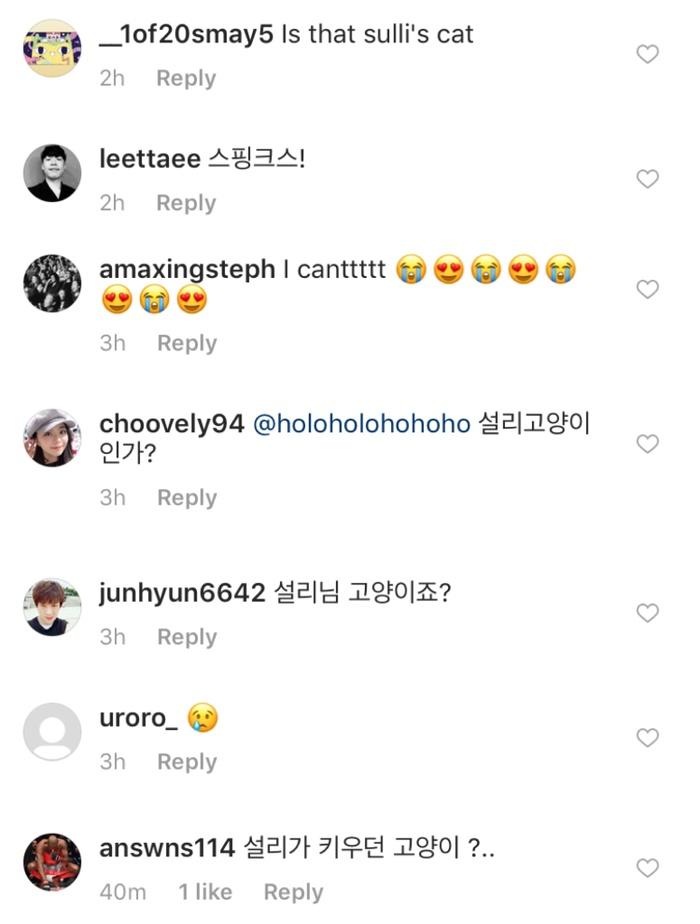Image resolution: width=700 pixels, height=924 pixels.
Task: Open __1of20smay5's profile picture
Action: 52,48
